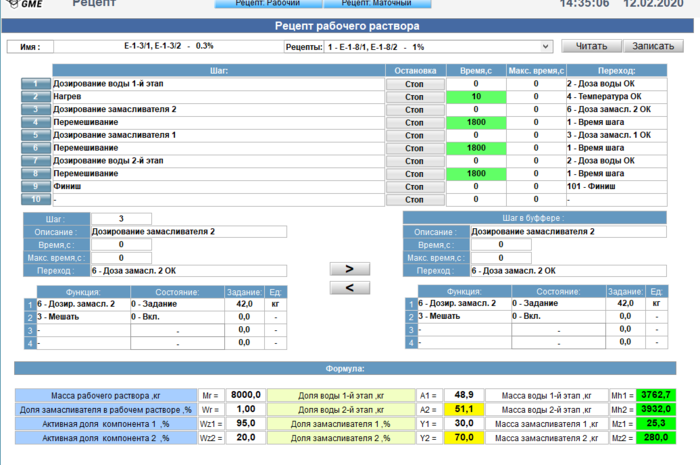Click the GME logo
This screenshot has height=465, width=700.
(x=26, y=5)
